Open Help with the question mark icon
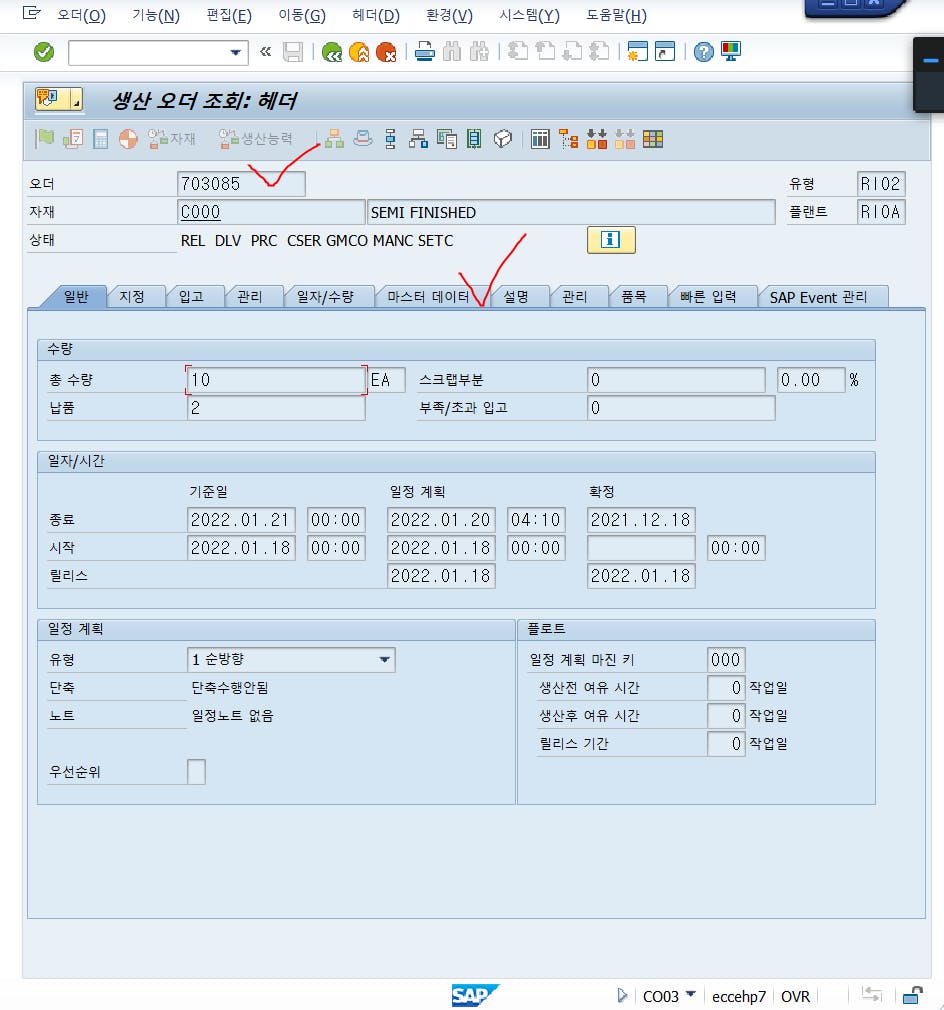Viewport: 944px width, 1010px height. pos(703,52)
